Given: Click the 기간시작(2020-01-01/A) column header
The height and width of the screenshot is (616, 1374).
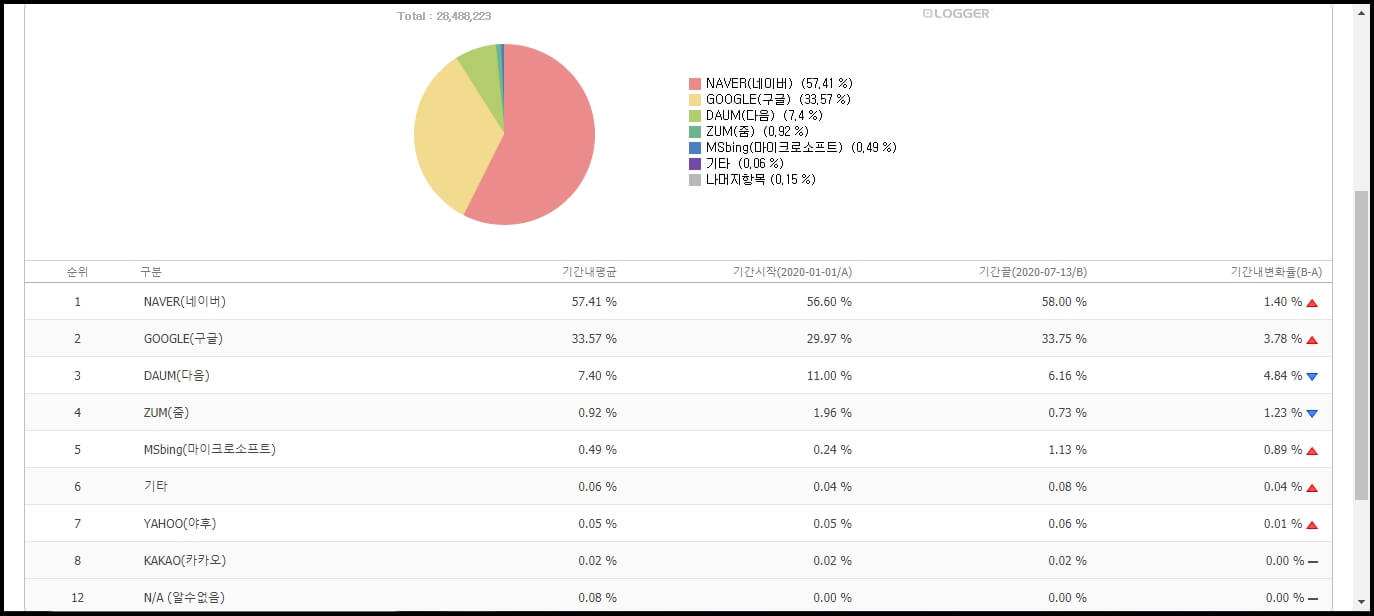Looking at the screenshot, I should coord(792,272).
